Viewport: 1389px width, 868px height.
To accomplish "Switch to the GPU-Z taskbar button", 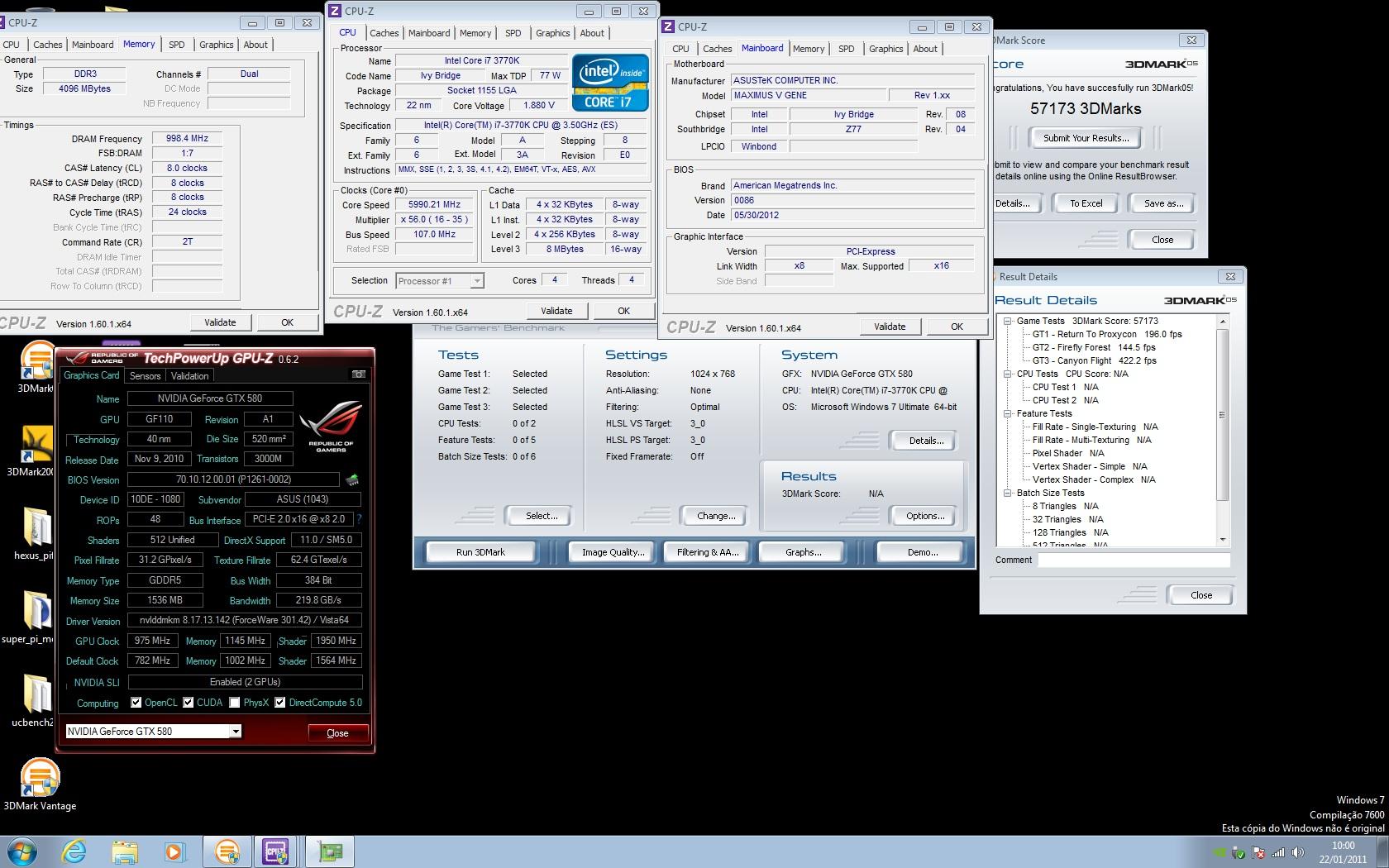I will click(x=329, y=851).
